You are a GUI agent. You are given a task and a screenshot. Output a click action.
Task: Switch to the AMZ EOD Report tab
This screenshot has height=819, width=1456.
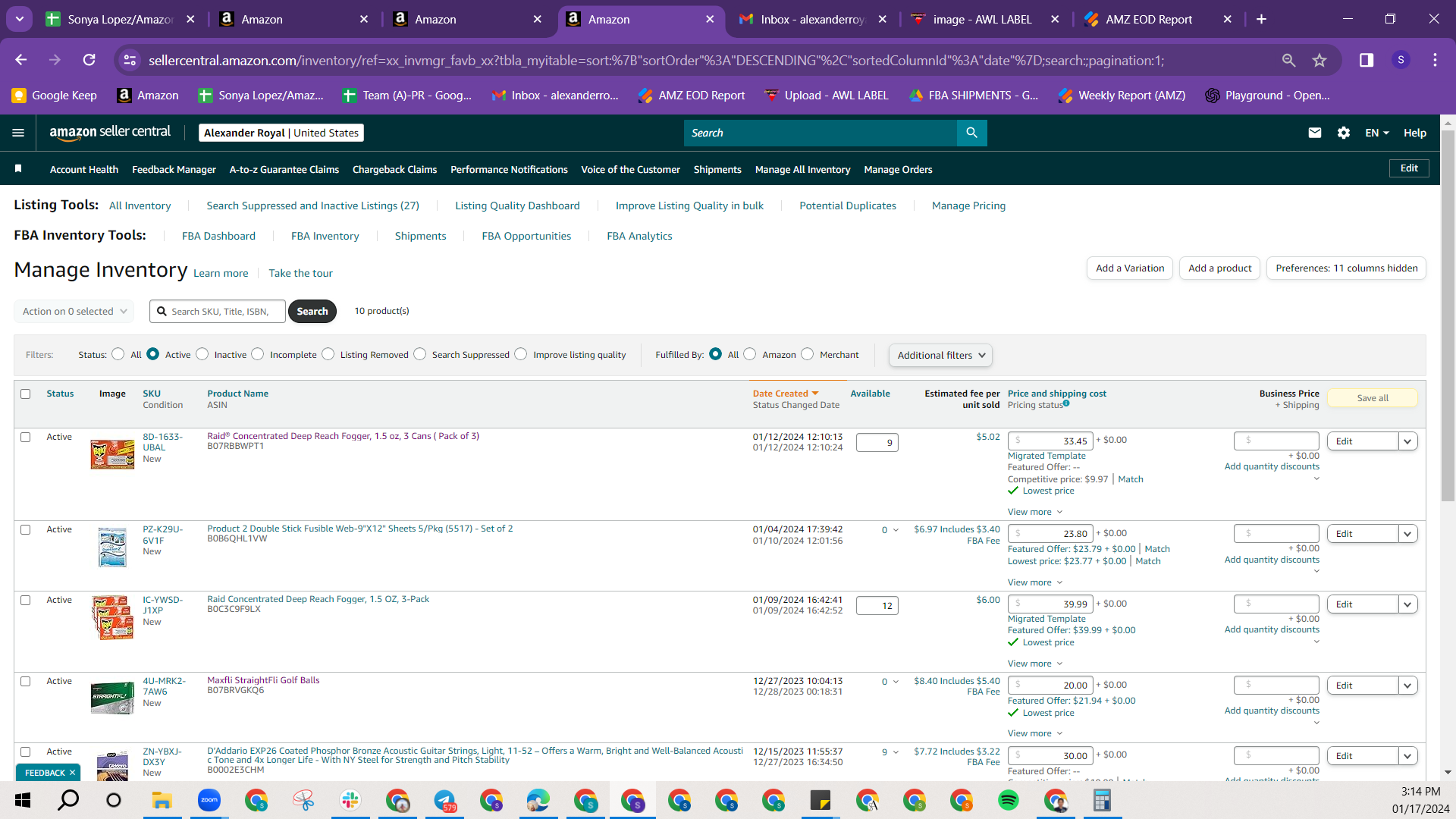tap(1148, 19)
